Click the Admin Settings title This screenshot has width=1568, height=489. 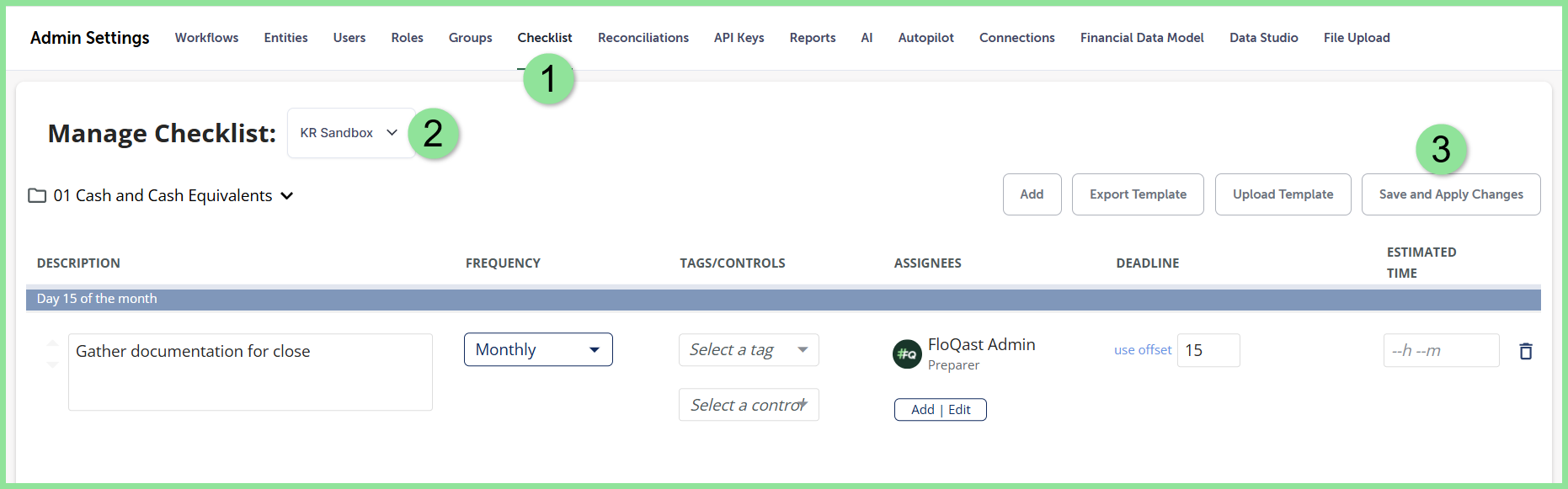tap(90, 38)
